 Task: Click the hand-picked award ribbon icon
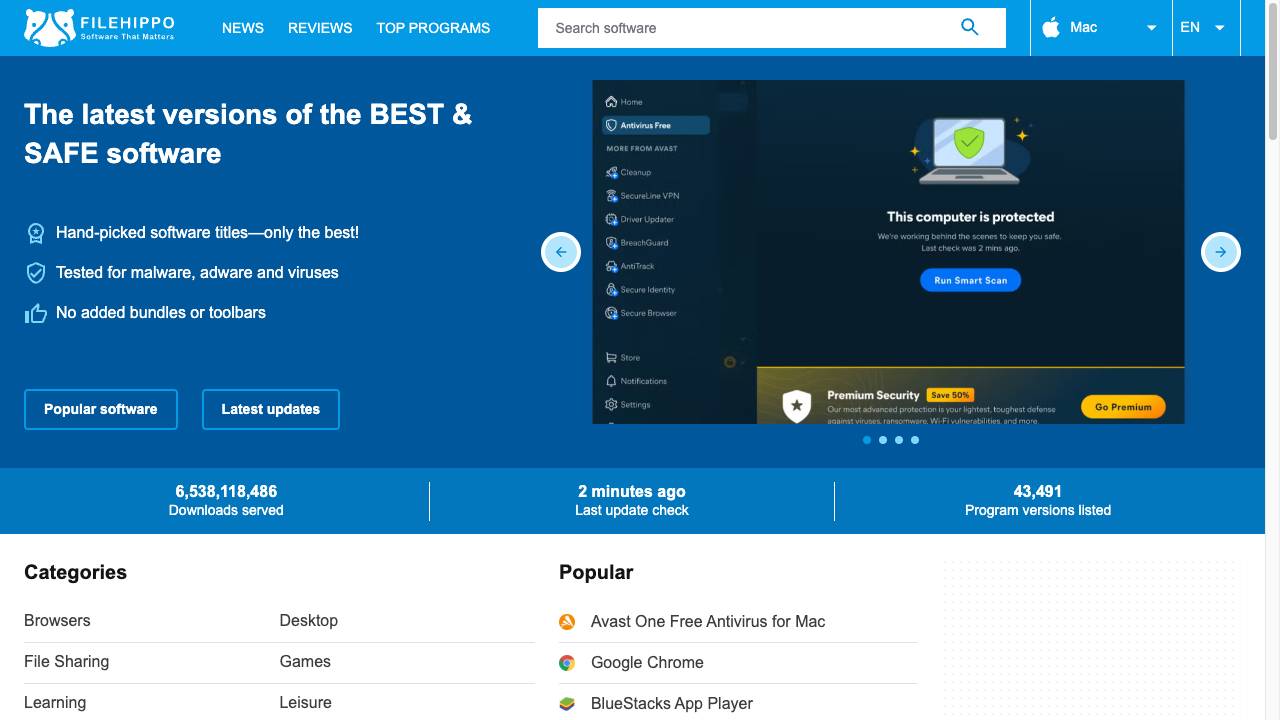[x=36, y=233]
